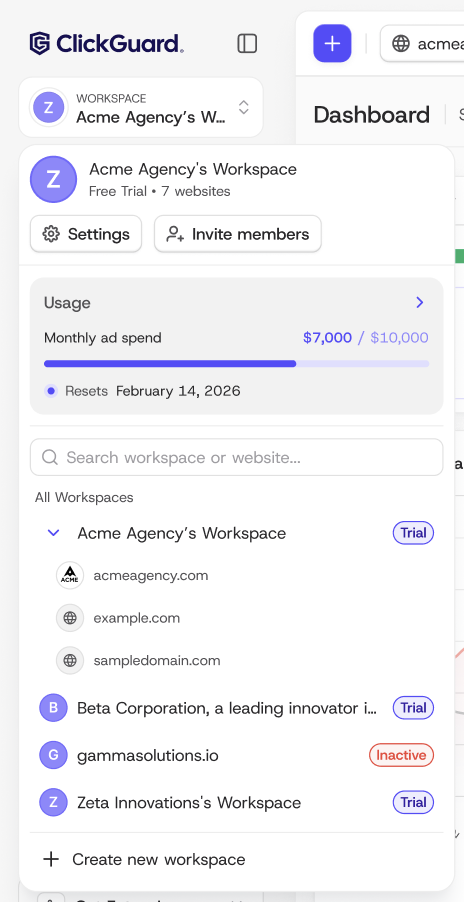Viewport: 464px width, 902px height.
Task: Click the globe icon next to example.com
Action: click(x=70, y=618)
